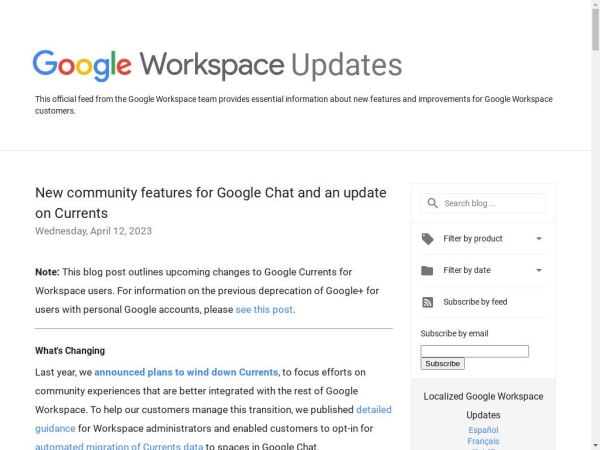
Task: Open the post title about Google Chat community features
Action: (x=211, y=203)
